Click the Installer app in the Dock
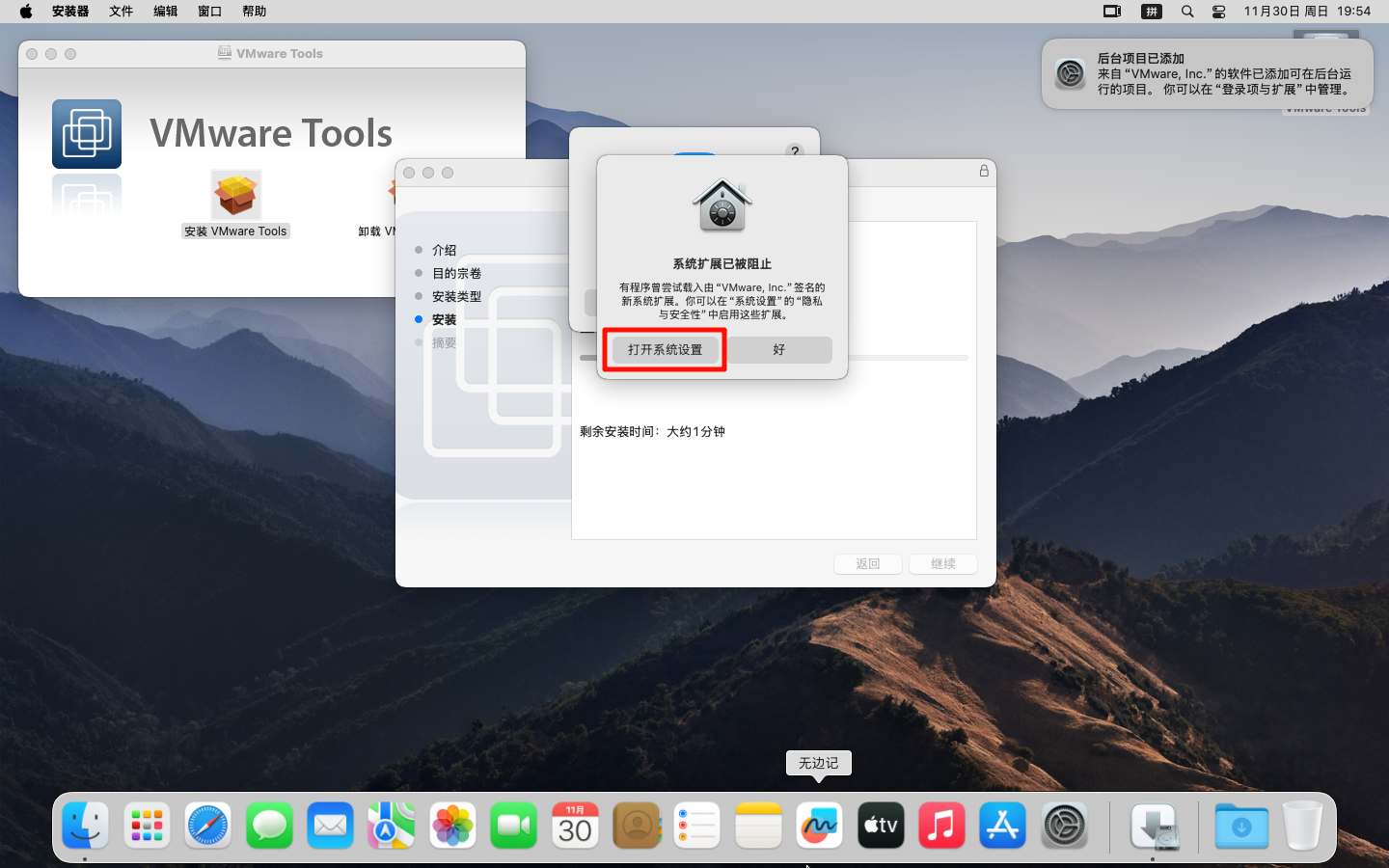The height and width of the screenshot is (868, 1389). coord(1155,827)
